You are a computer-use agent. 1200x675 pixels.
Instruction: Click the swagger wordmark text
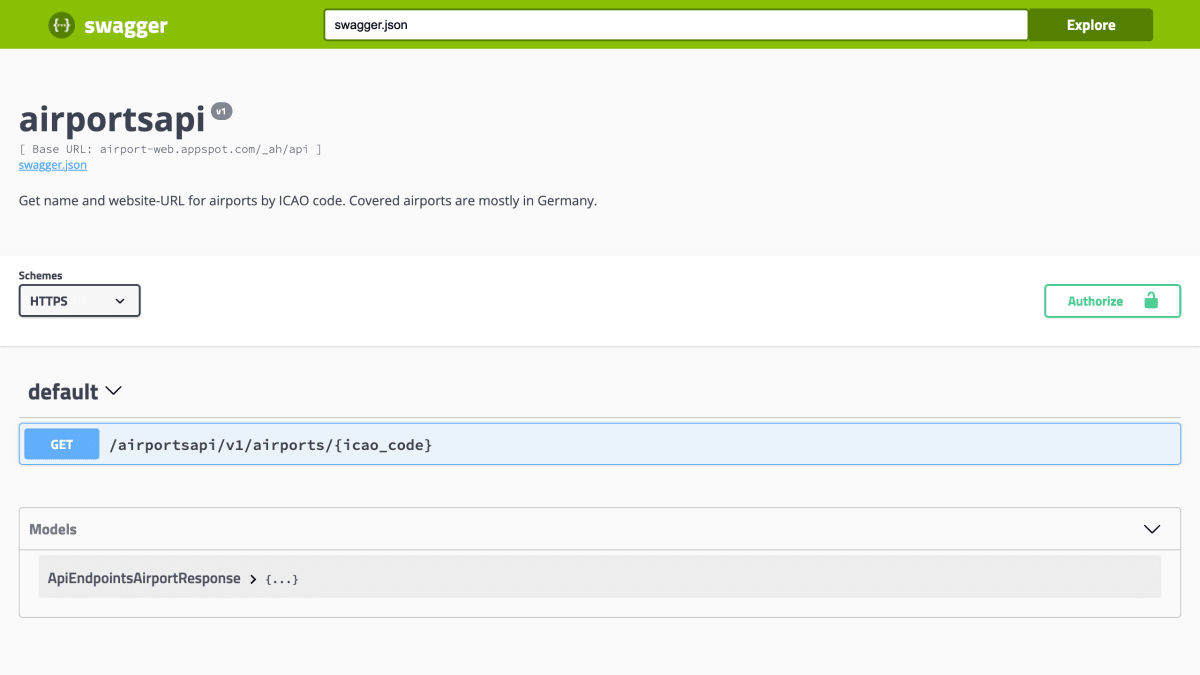click(126, 26)
